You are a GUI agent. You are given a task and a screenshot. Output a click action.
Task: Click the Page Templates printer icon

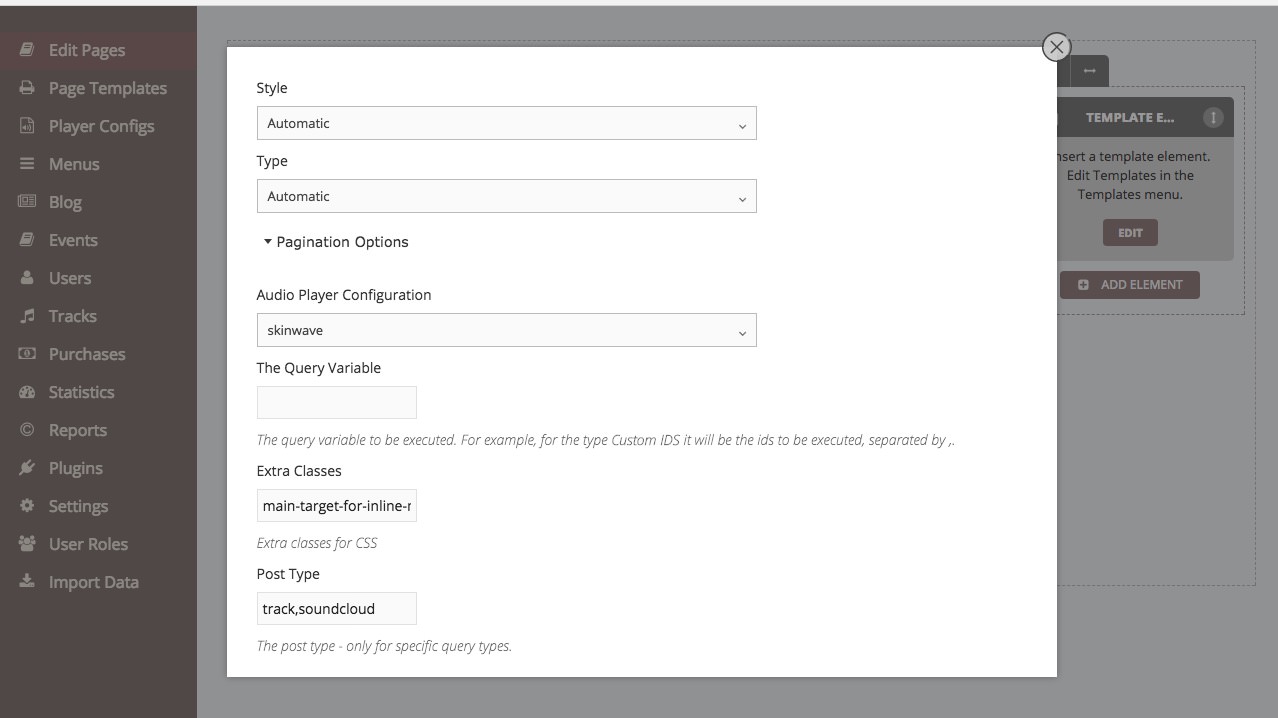27,88
